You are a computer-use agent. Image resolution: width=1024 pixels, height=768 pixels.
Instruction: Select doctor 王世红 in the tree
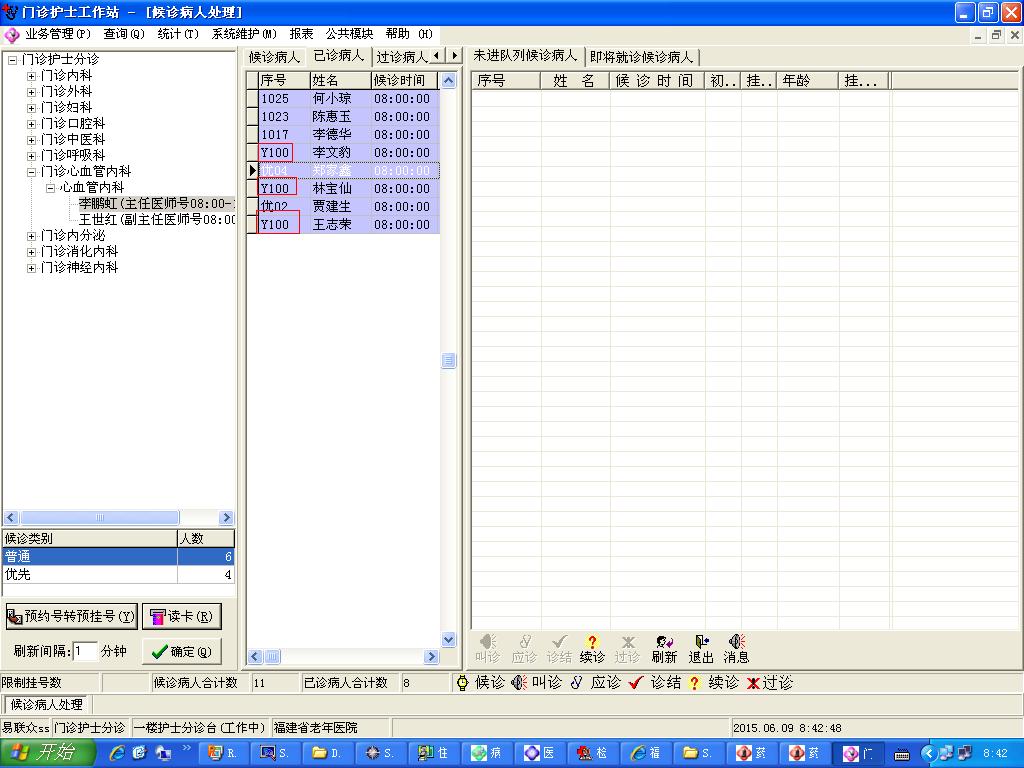click(x=156, y=219)
